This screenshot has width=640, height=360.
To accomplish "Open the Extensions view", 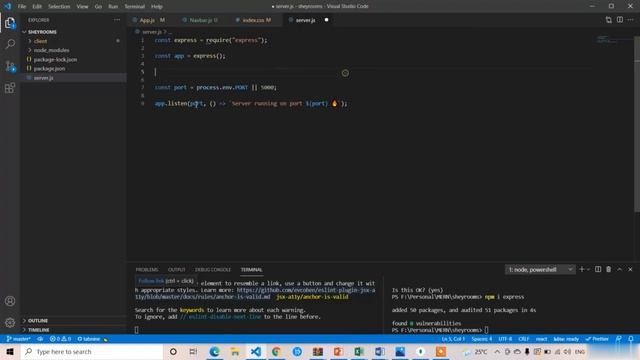I will click(10, 88).
